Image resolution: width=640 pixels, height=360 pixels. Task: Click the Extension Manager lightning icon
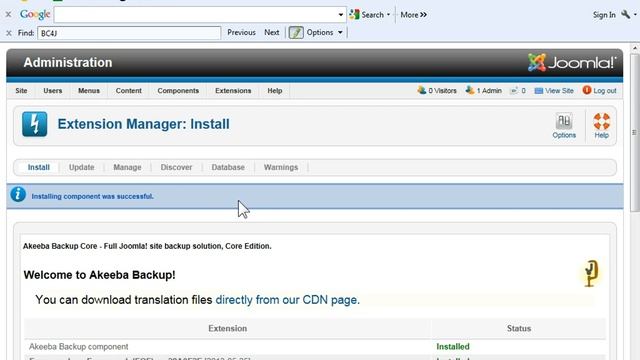coord(35,124)
